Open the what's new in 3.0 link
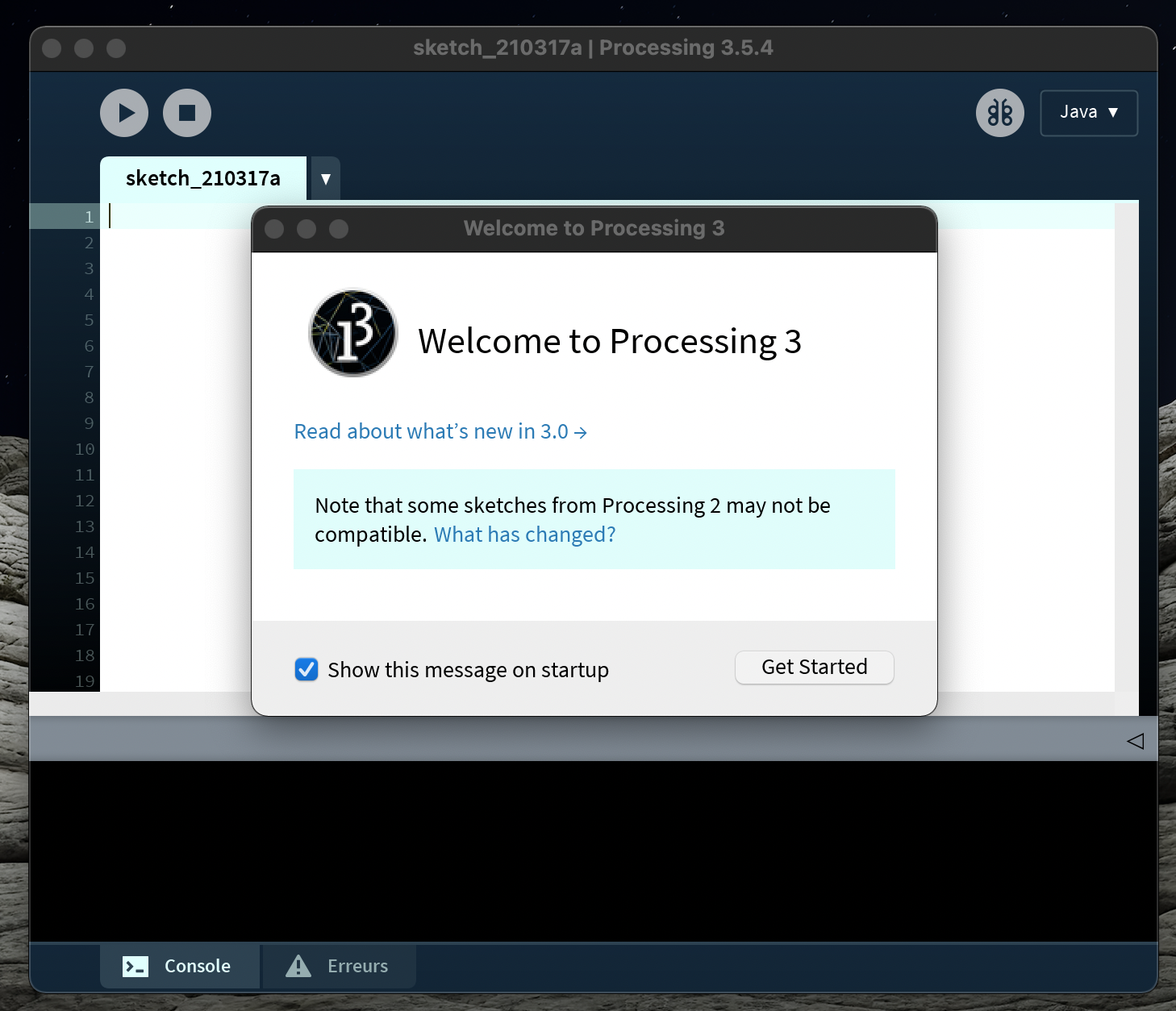 pyautogui.click(x=440, y=432)
